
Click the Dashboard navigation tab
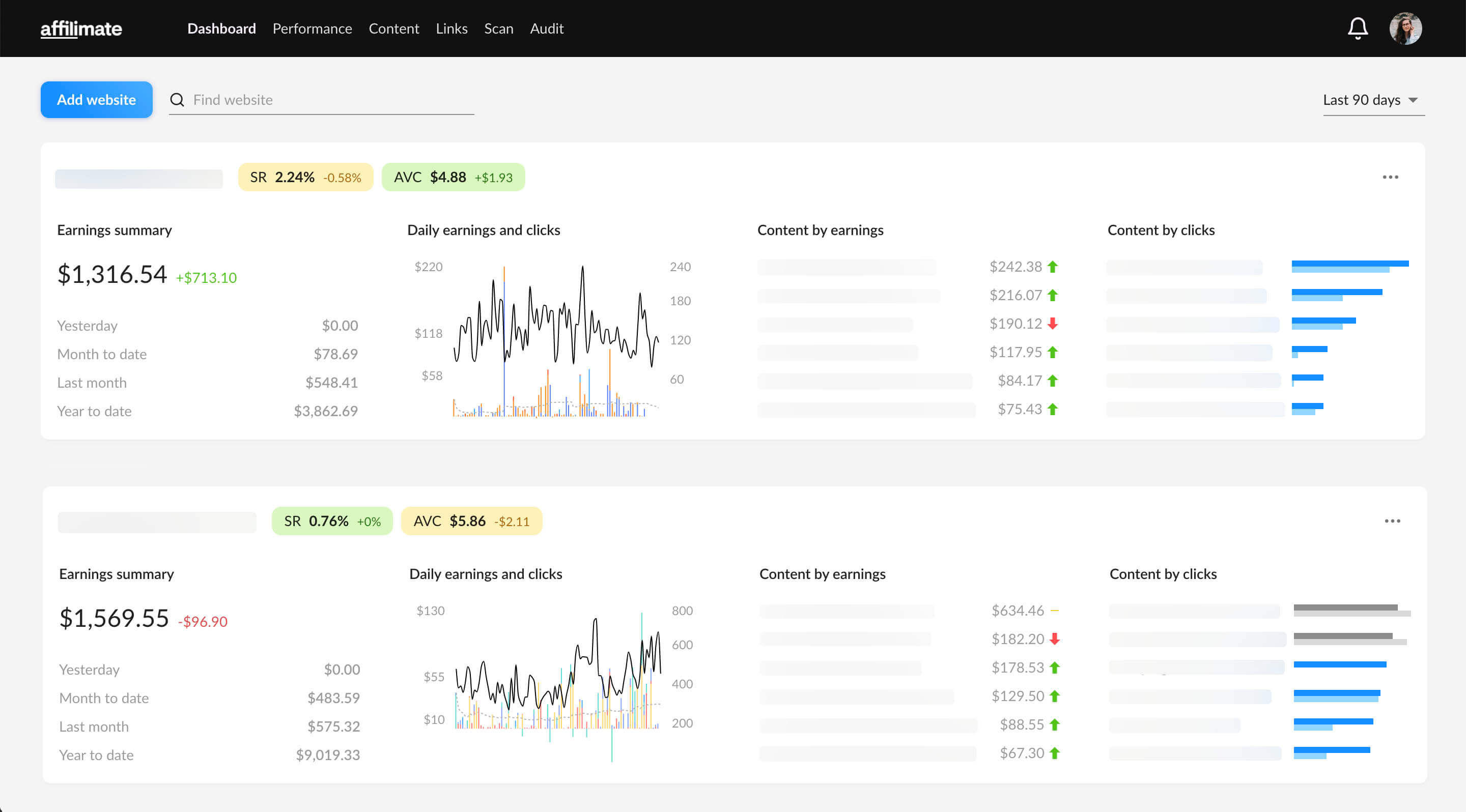pos(221,28)
